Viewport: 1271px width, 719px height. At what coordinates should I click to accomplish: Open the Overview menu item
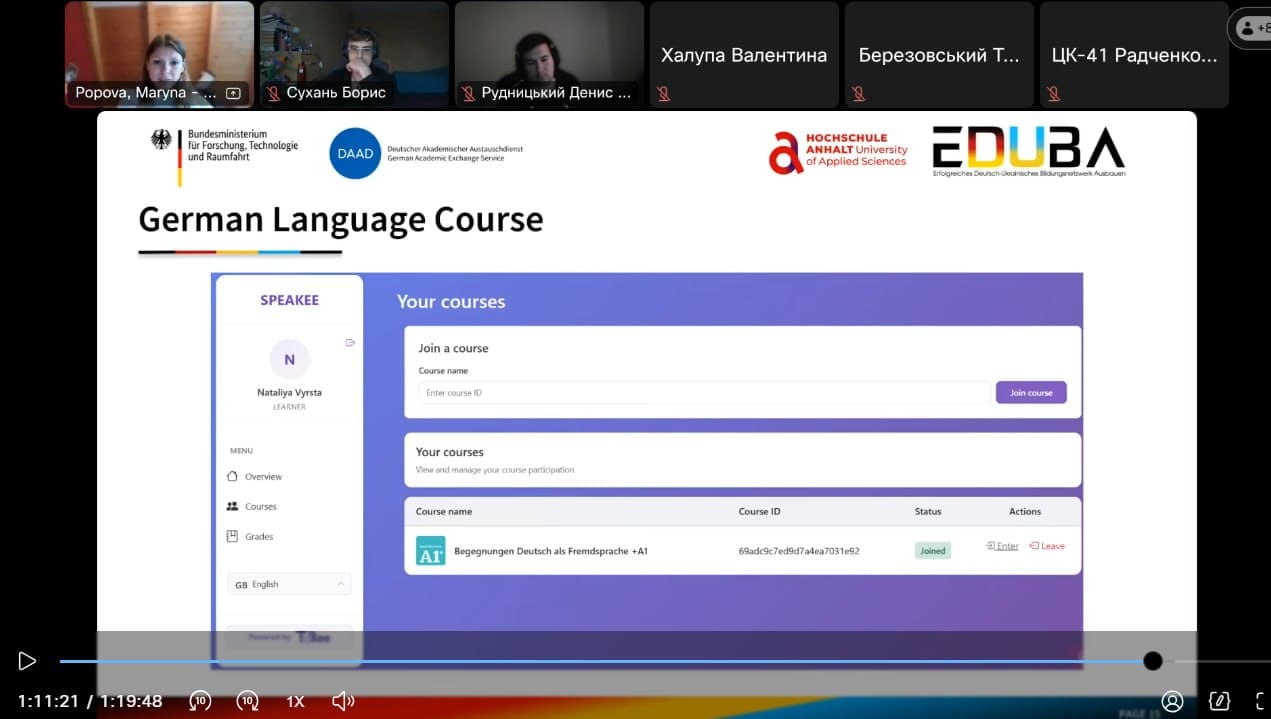(x=263, y=476)
